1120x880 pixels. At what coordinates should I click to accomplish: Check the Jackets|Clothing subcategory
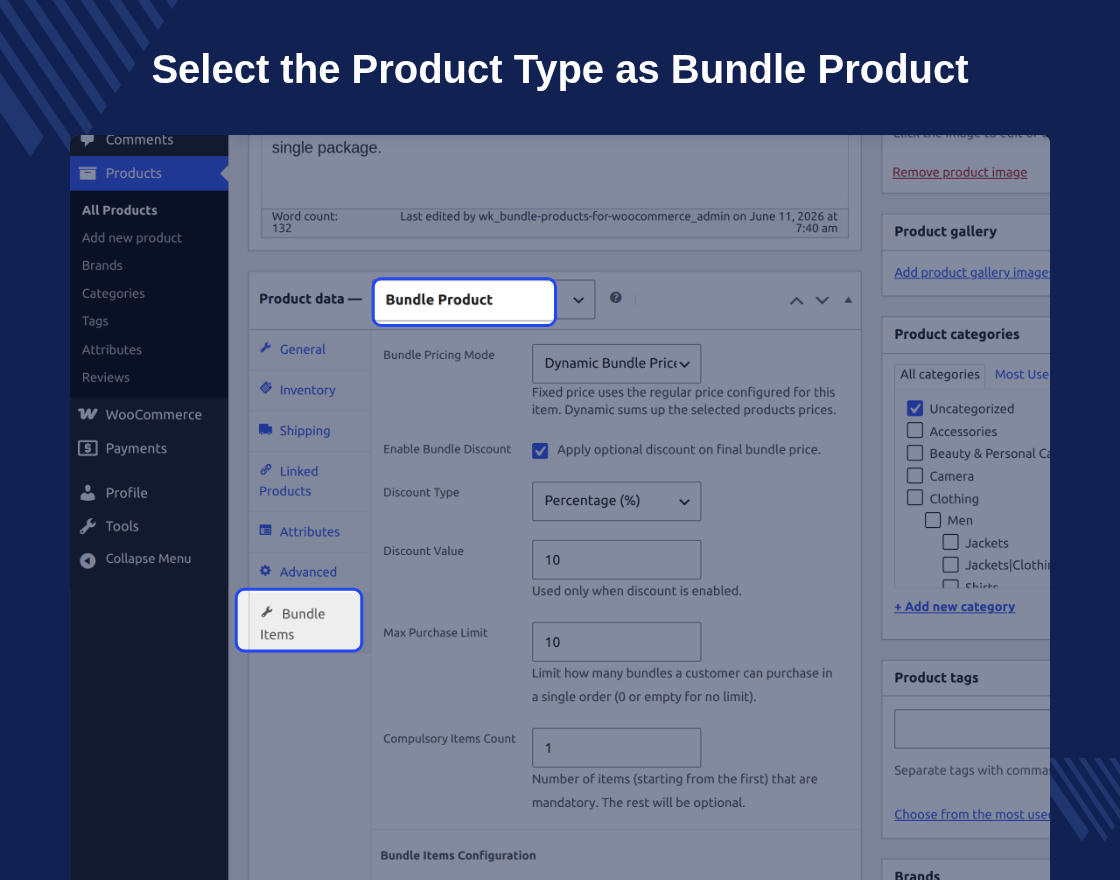(x=951, y=565)
